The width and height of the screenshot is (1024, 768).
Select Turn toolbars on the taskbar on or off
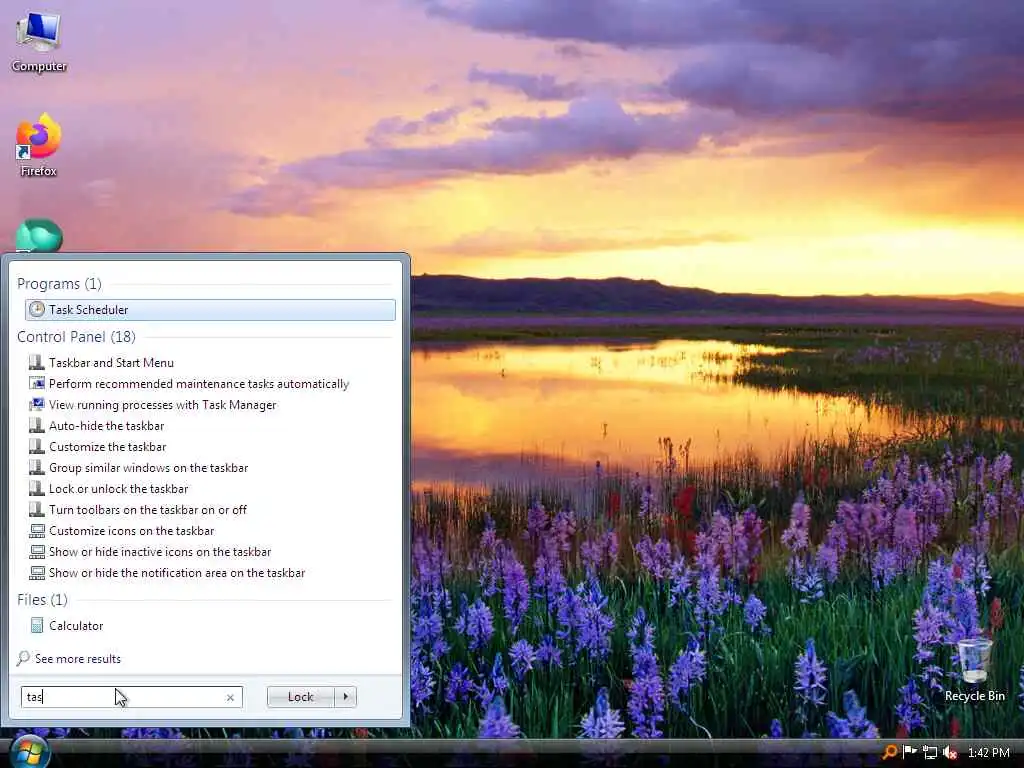coord(148,509)
